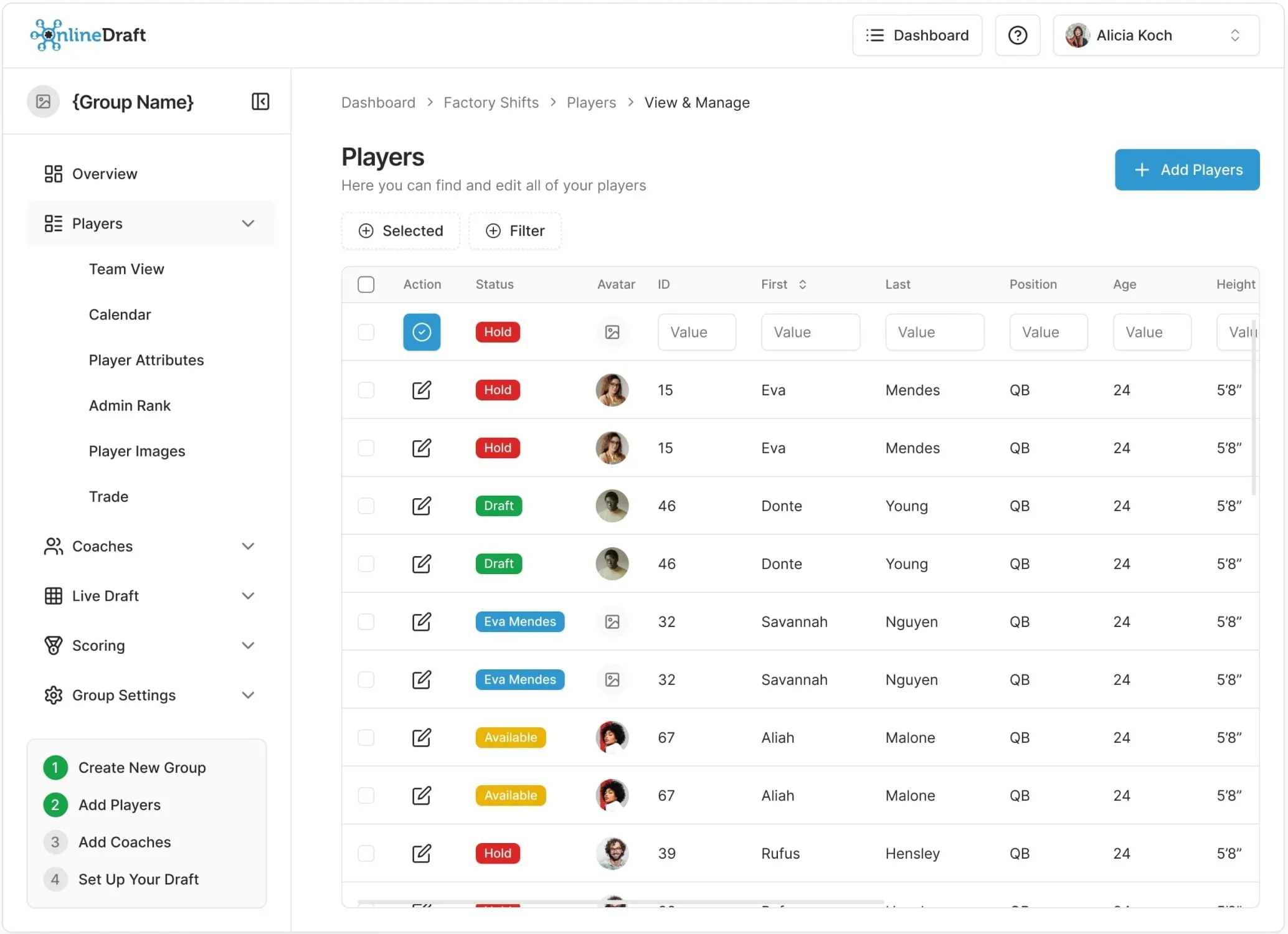This screenshot has height=934, width=1288.
Task: Type in the ID Value filter field
Action: click(x=696, y=332)
